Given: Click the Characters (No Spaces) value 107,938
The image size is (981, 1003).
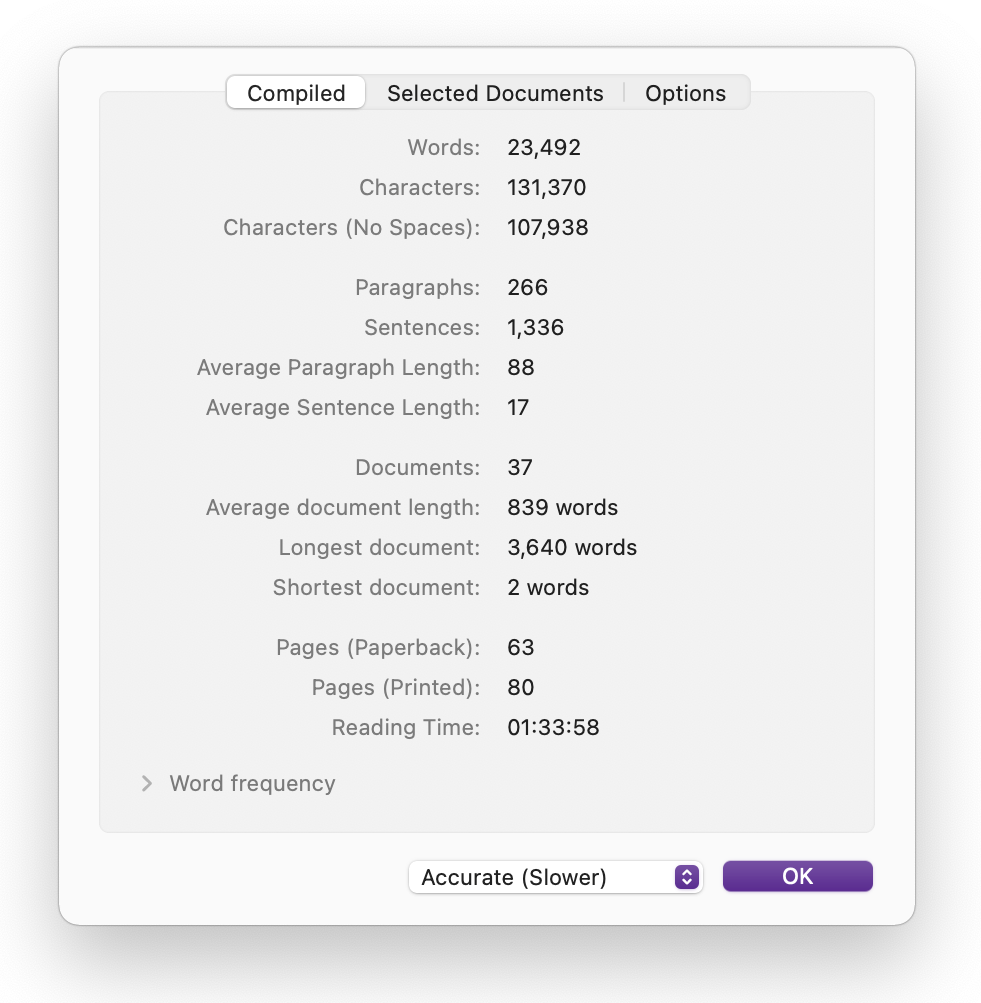Looking at the screenshot, I should [x=548, y=228].
